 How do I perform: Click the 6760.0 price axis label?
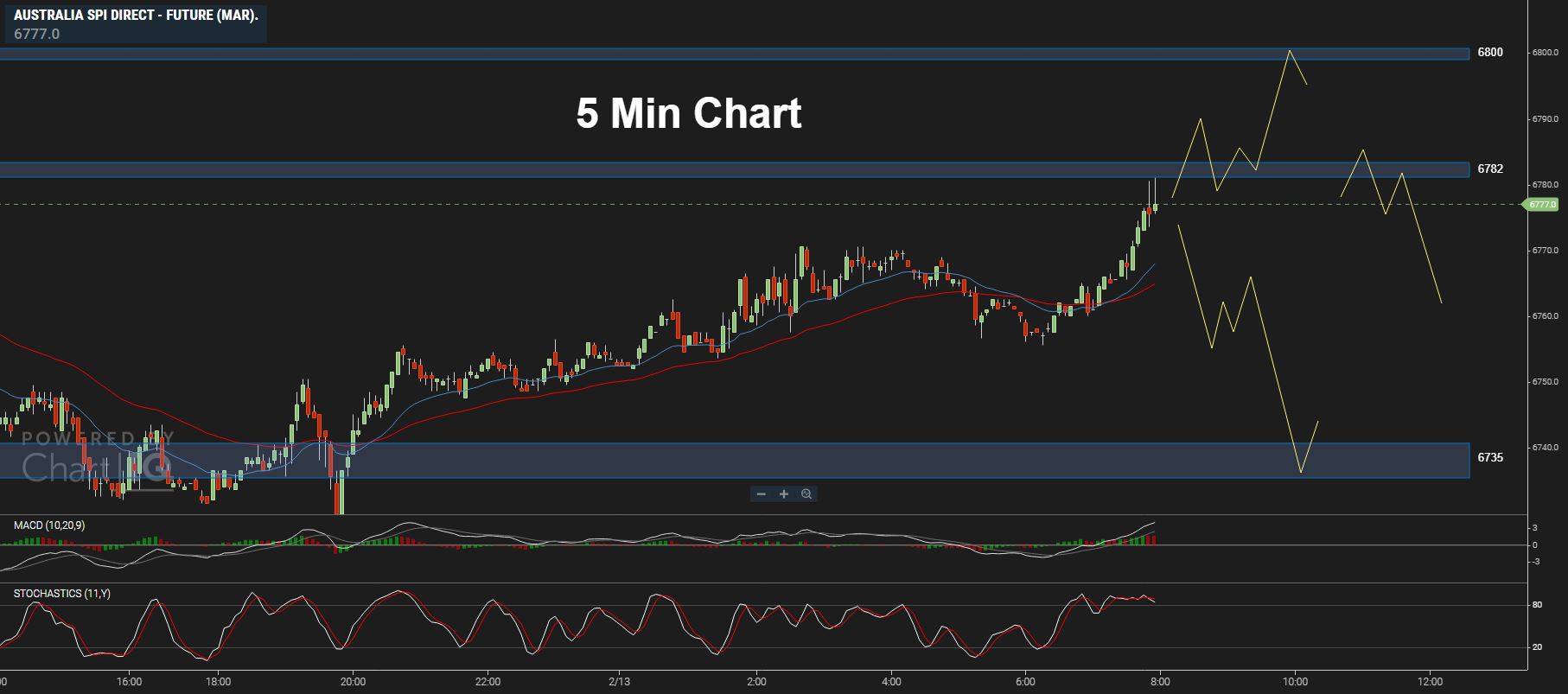(1546, 316)
